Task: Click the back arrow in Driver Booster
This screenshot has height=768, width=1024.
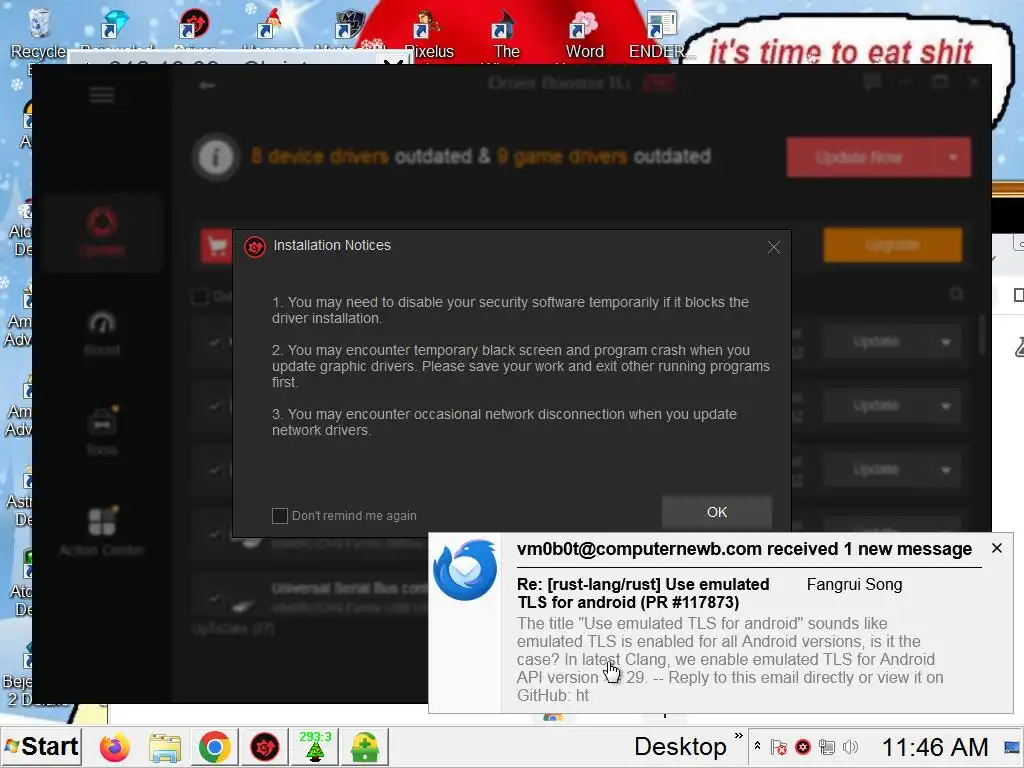Action: pos(208,86)
